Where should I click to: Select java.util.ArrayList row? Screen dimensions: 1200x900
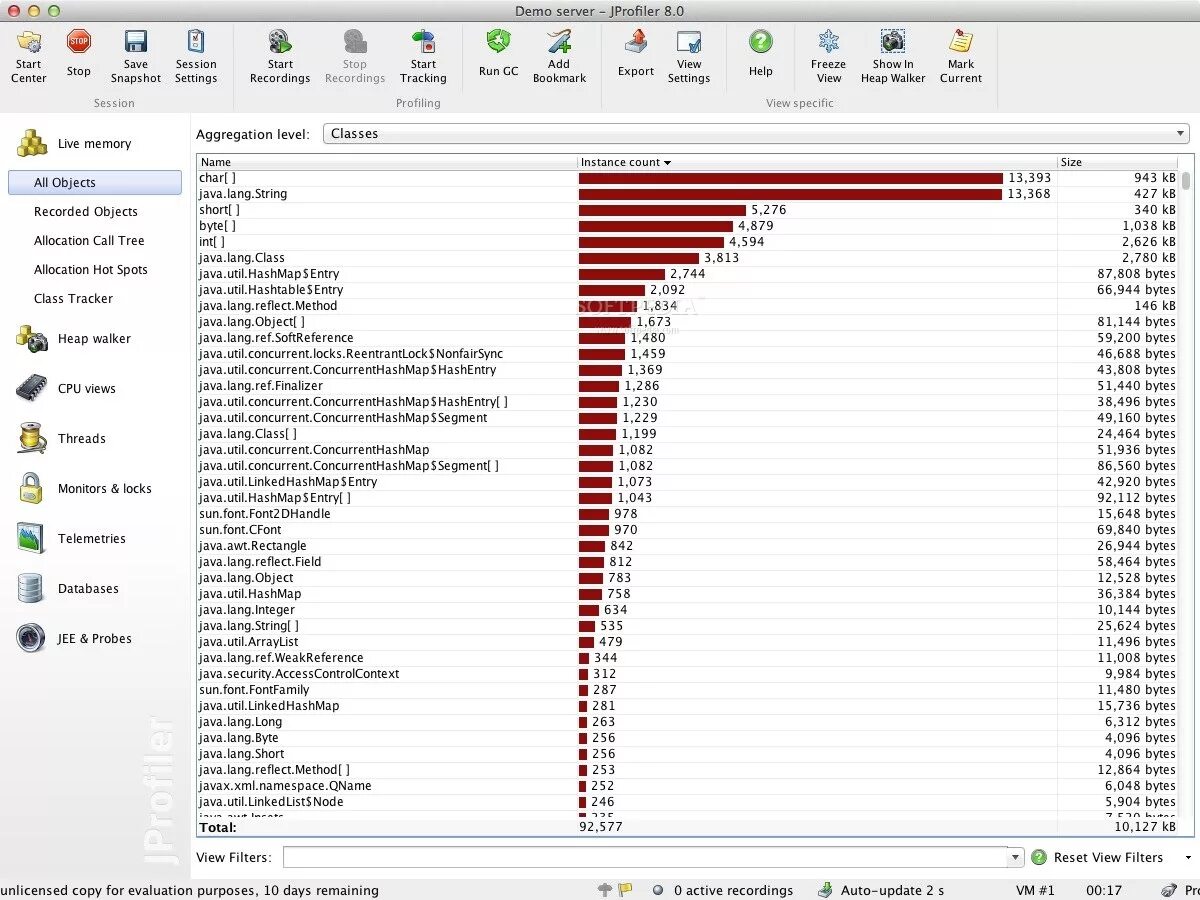pyautogui.click(x=688, y=642)
